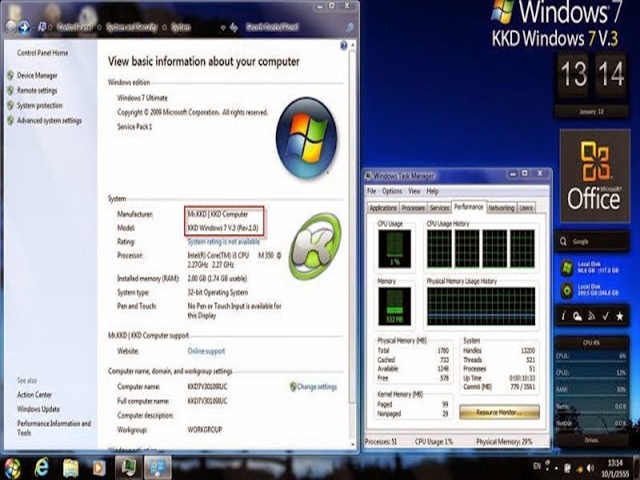Image resolution: width=640 pixels, height=480 pixels.
Task: Click the checkmark icon in the gadget strip
Action: (605, 316)
